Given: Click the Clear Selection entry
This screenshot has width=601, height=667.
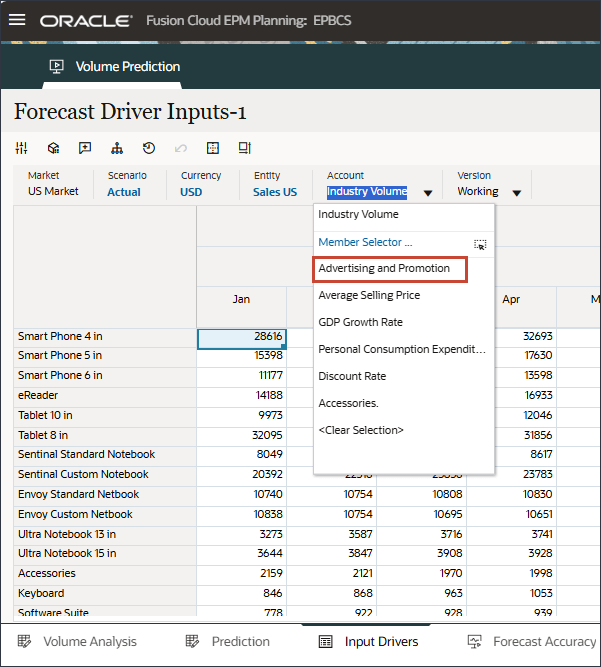Looking at the screenshot, I should [x=361, y=430].
